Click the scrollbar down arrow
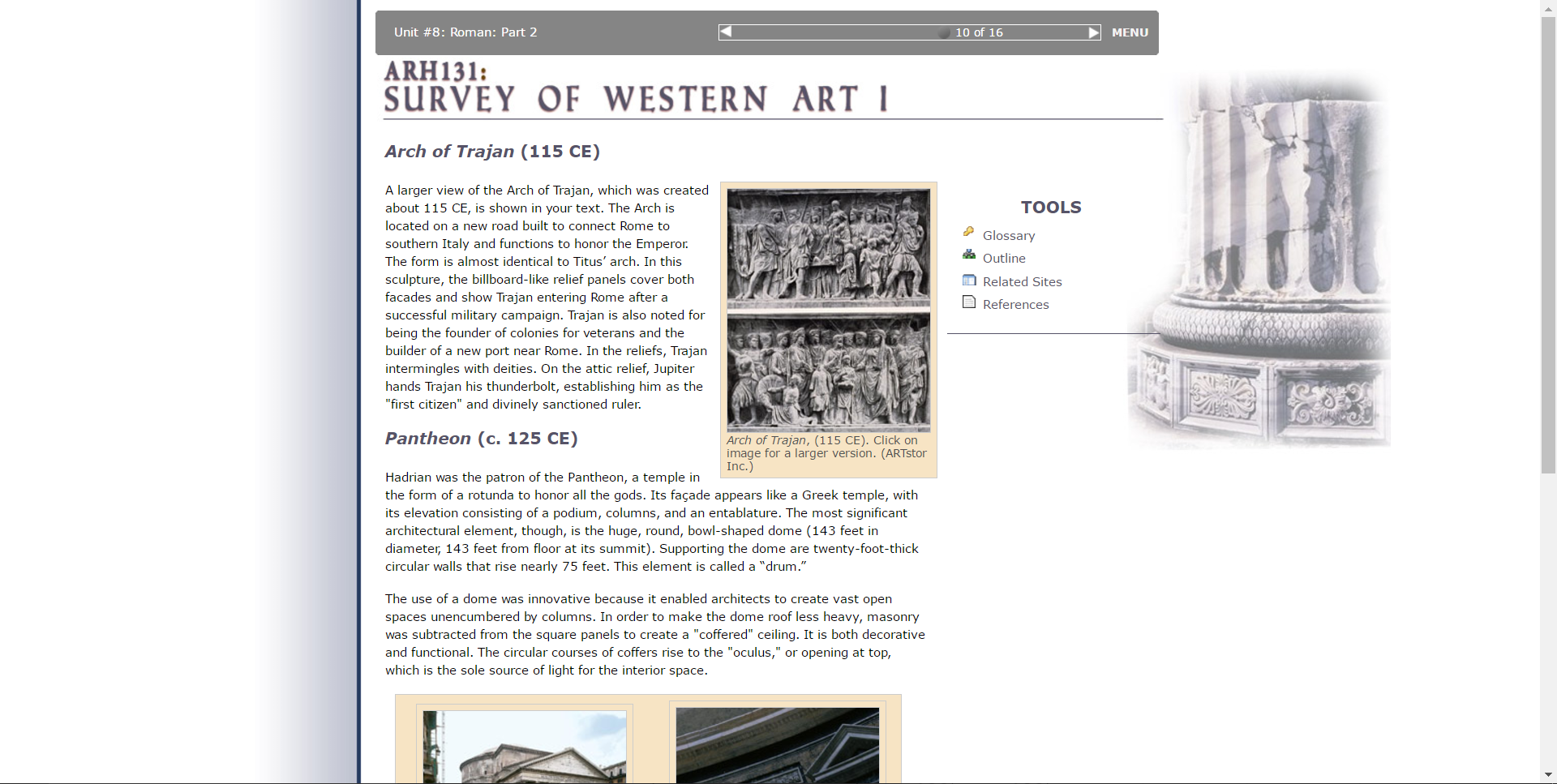This screenshot has width=1557, height=784. coord(1548,775)
